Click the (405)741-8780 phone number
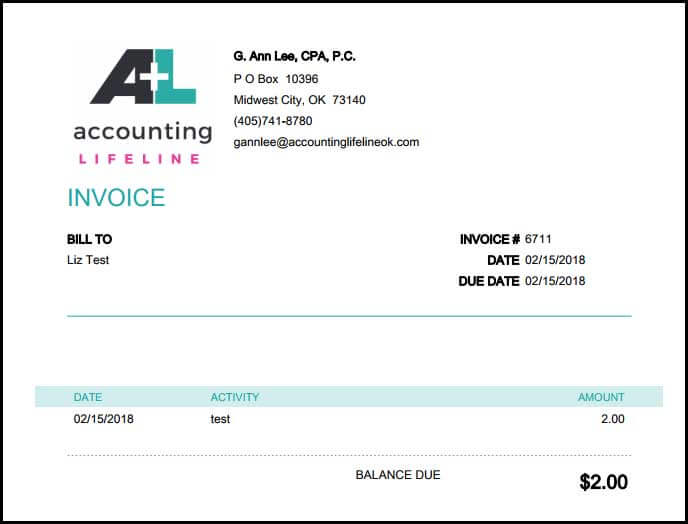The width and height of the screenshot is (688, 524). point(272,121)
